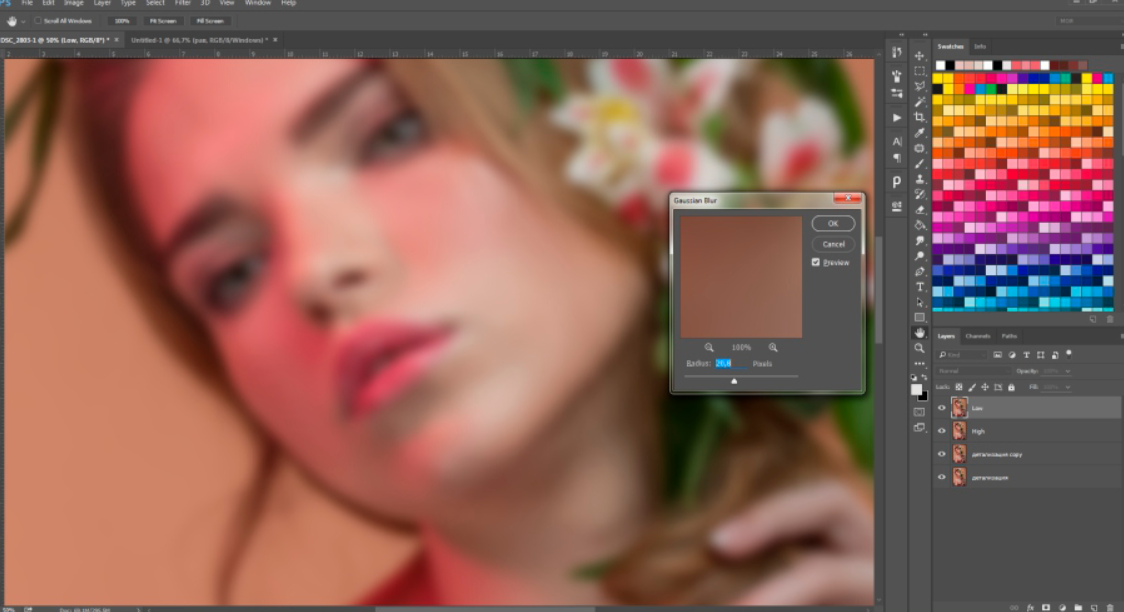Select the Magic Wand tool
Screen dimensions: 1124x612
click(920, 102)
